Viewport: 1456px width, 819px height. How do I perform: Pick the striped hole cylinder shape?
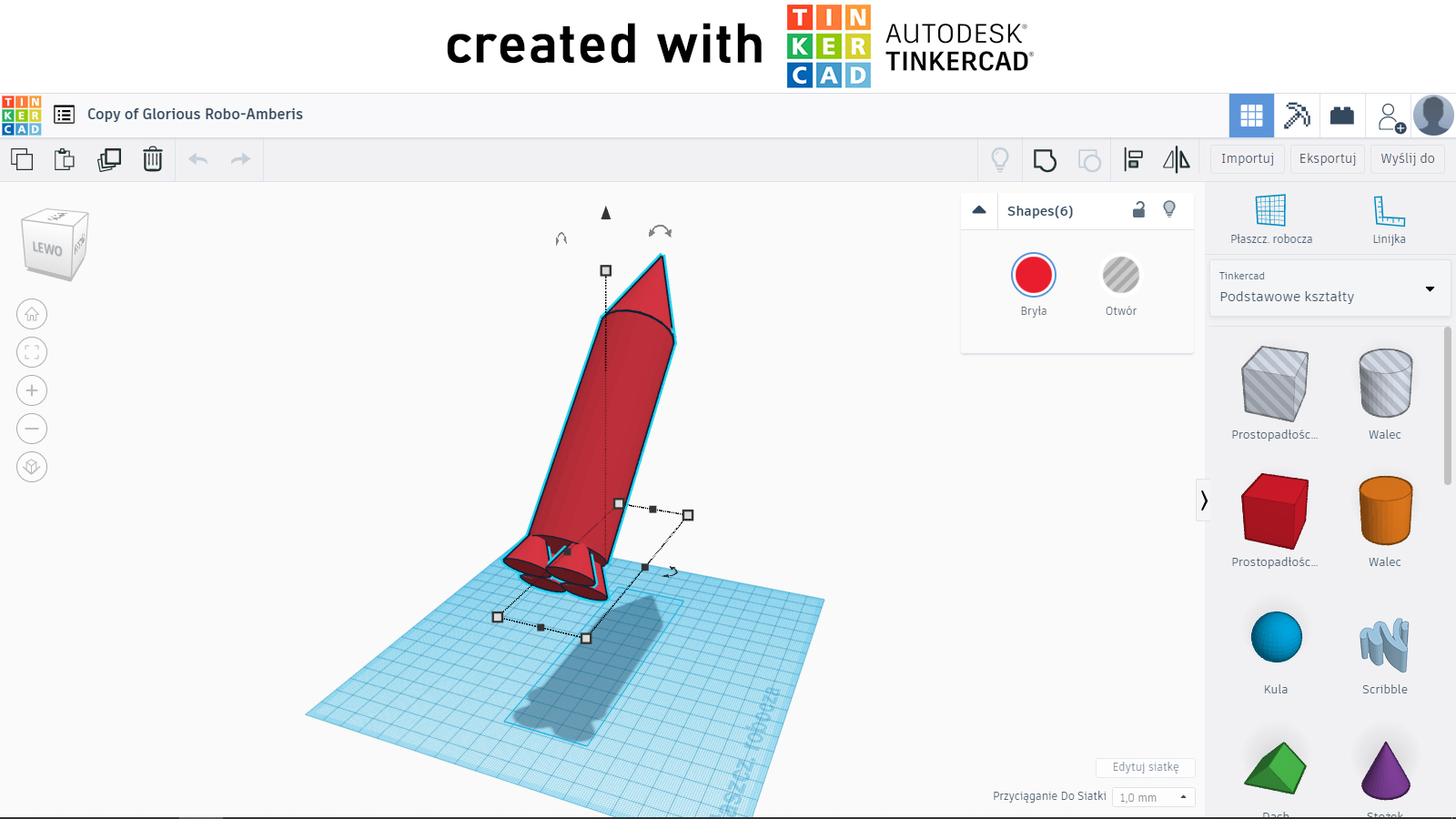(1385, 383)
